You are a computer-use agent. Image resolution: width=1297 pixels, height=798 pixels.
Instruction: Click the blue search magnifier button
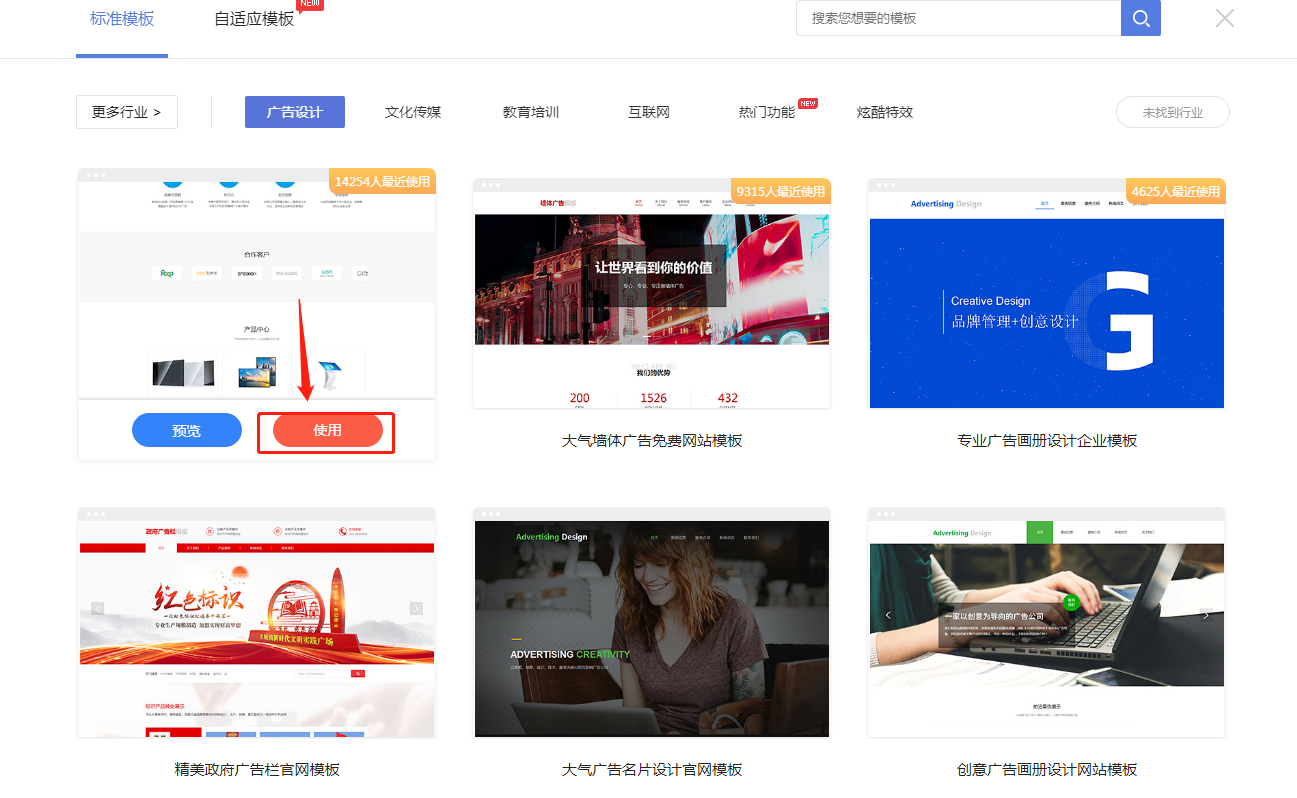pyautogui.click(x=1141, y=18)
